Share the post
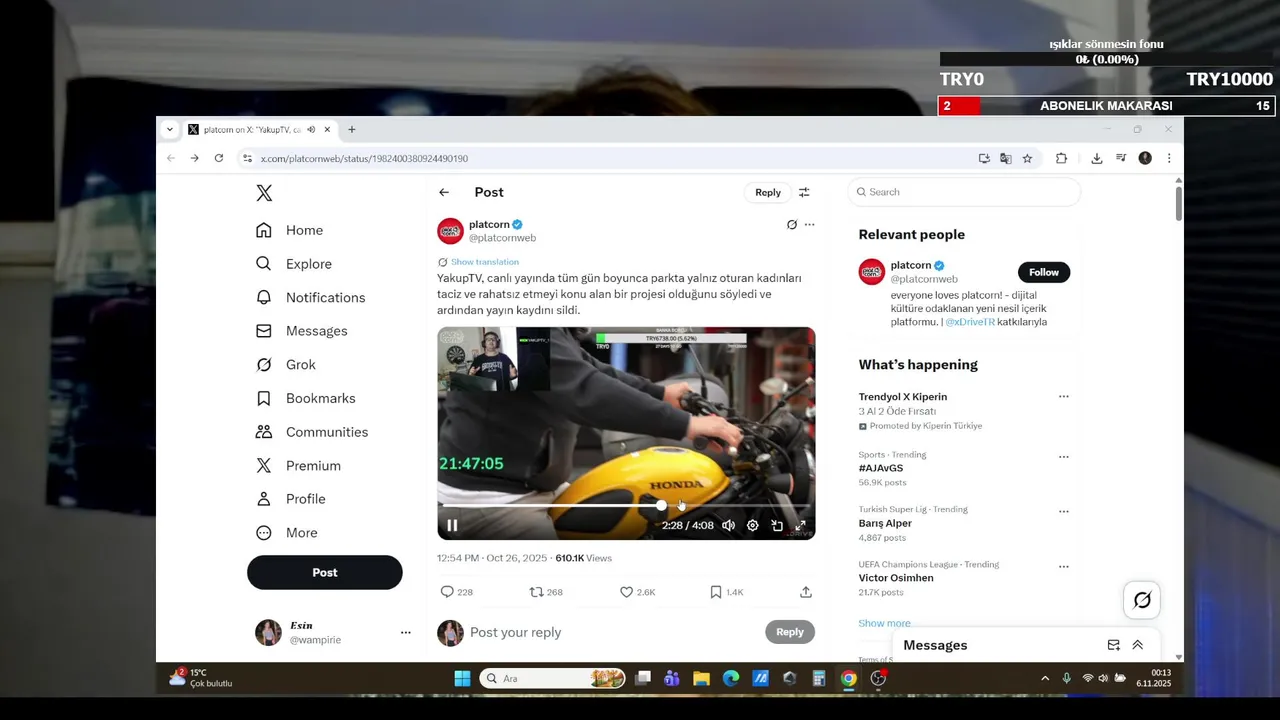Viewport: 1280px width, 720px height. (x=806, y=592)
